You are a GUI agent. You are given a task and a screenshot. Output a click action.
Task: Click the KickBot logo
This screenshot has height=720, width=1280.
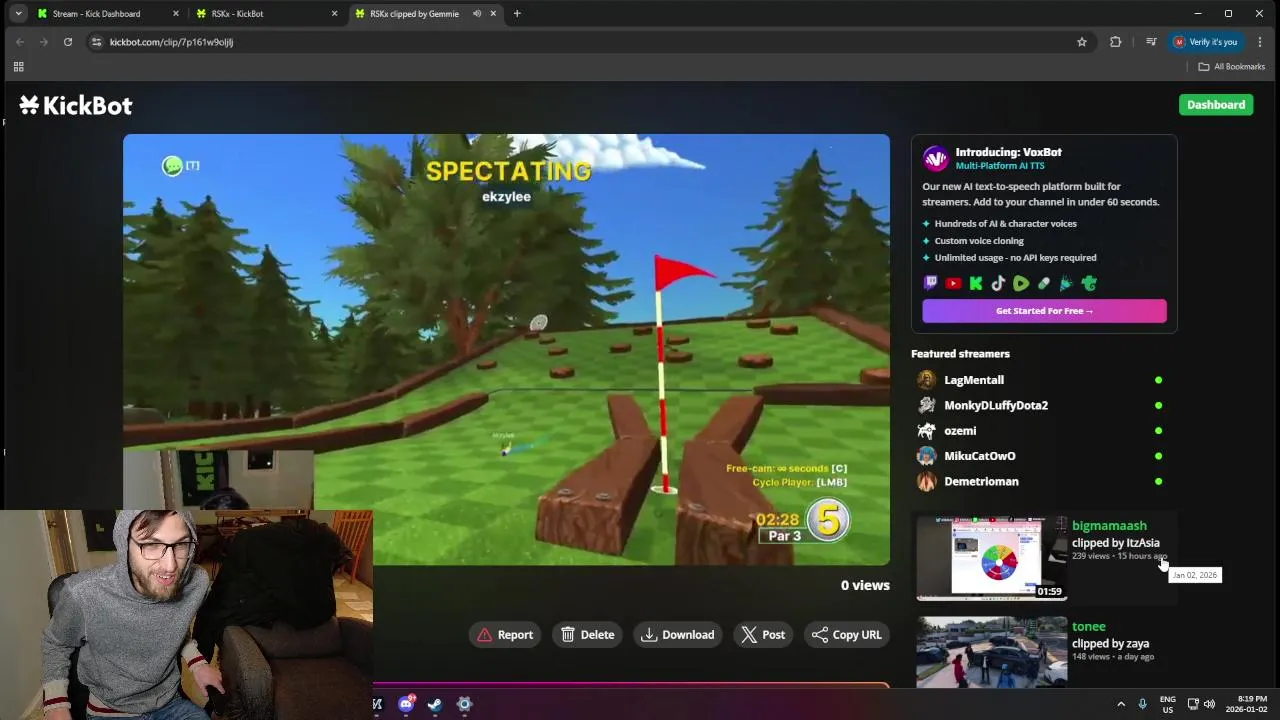pyautogui.click(x=76, y=105)
